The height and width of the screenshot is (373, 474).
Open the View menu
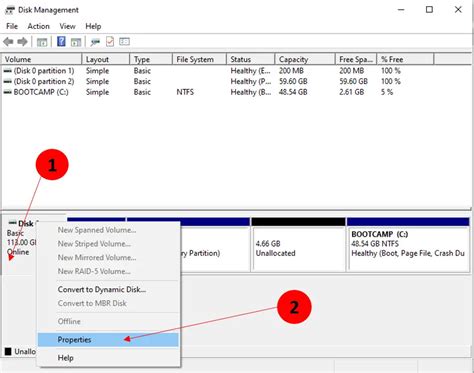[67, 26]
